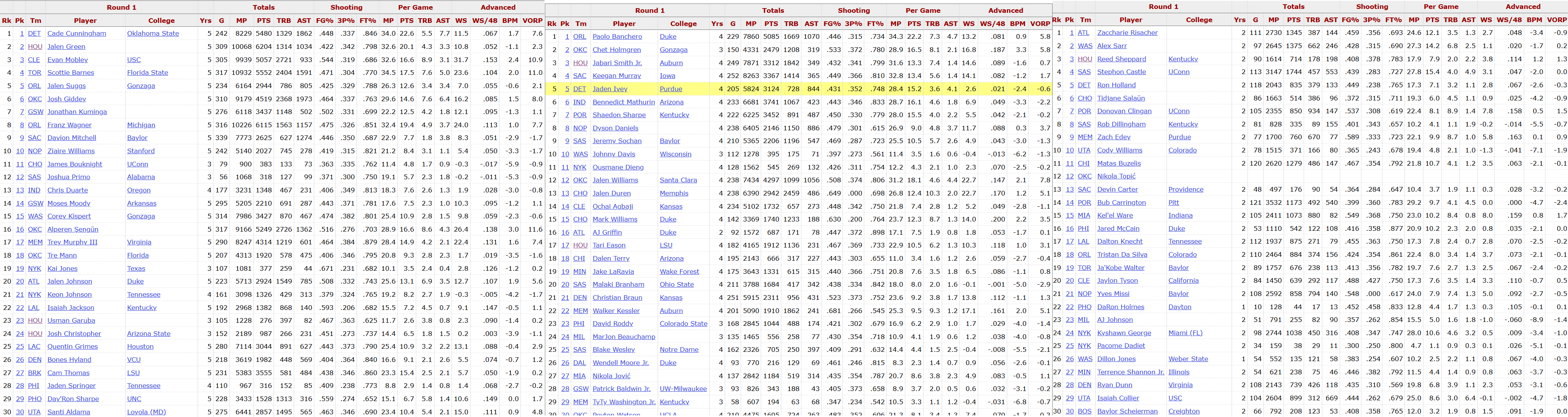The image size is (1568, 417).
Task: Open Cade Cunningham's player page
Action: coord(77,33)
